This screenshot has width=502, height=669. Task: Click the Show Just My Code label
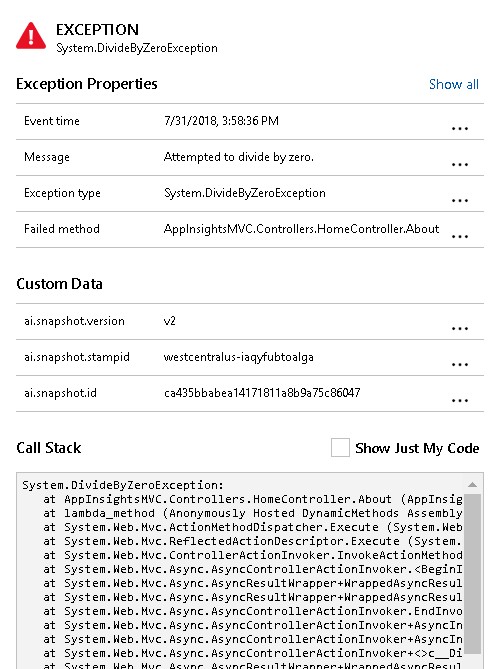[x=417, y=448]
